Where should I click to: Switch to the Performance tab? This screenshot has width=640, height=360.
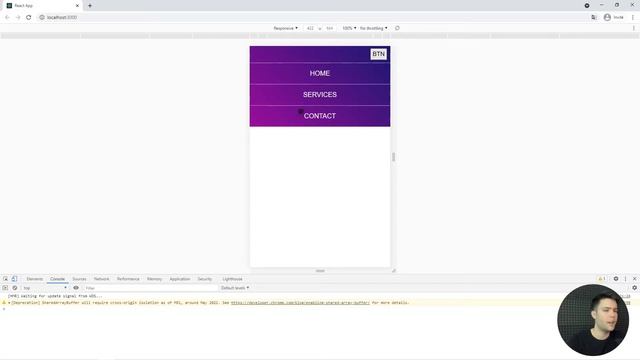tap(128, 279)
